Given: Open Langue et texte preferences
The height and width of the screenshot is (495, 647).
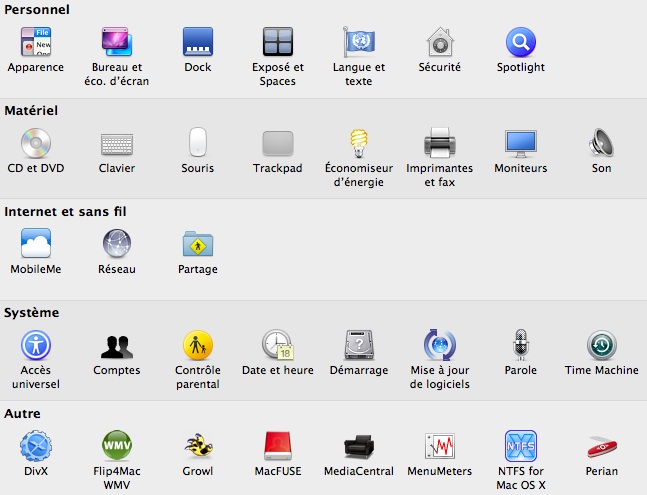Looking at the screenshot, I should point(359,42).
